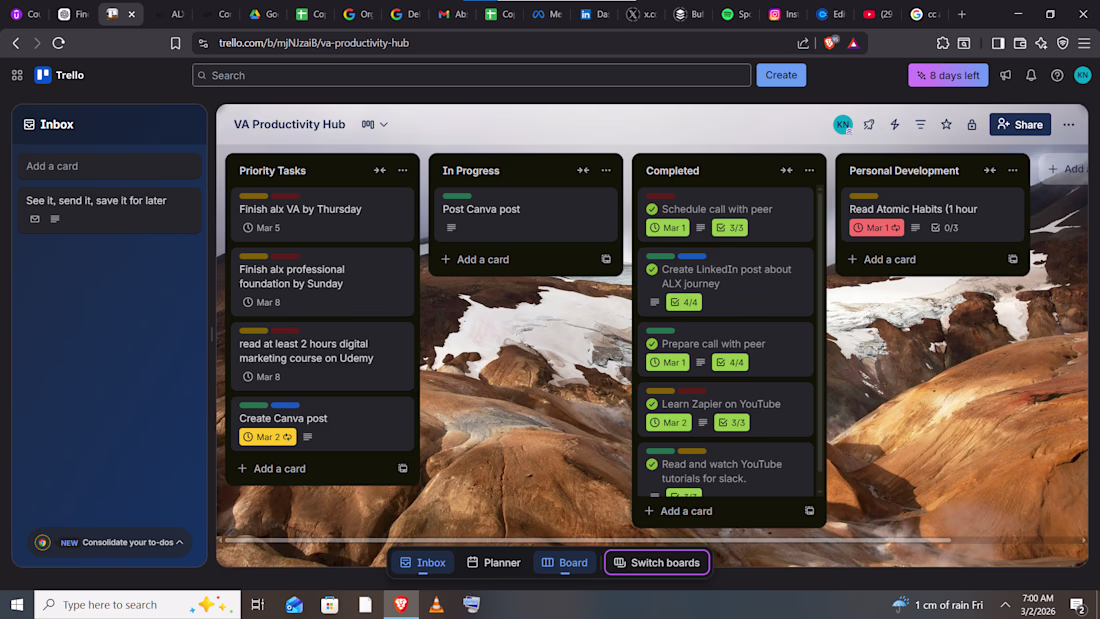Open the KN account avatar in header
This screenshot has width=1100, height=619.
coord(1082,75)
